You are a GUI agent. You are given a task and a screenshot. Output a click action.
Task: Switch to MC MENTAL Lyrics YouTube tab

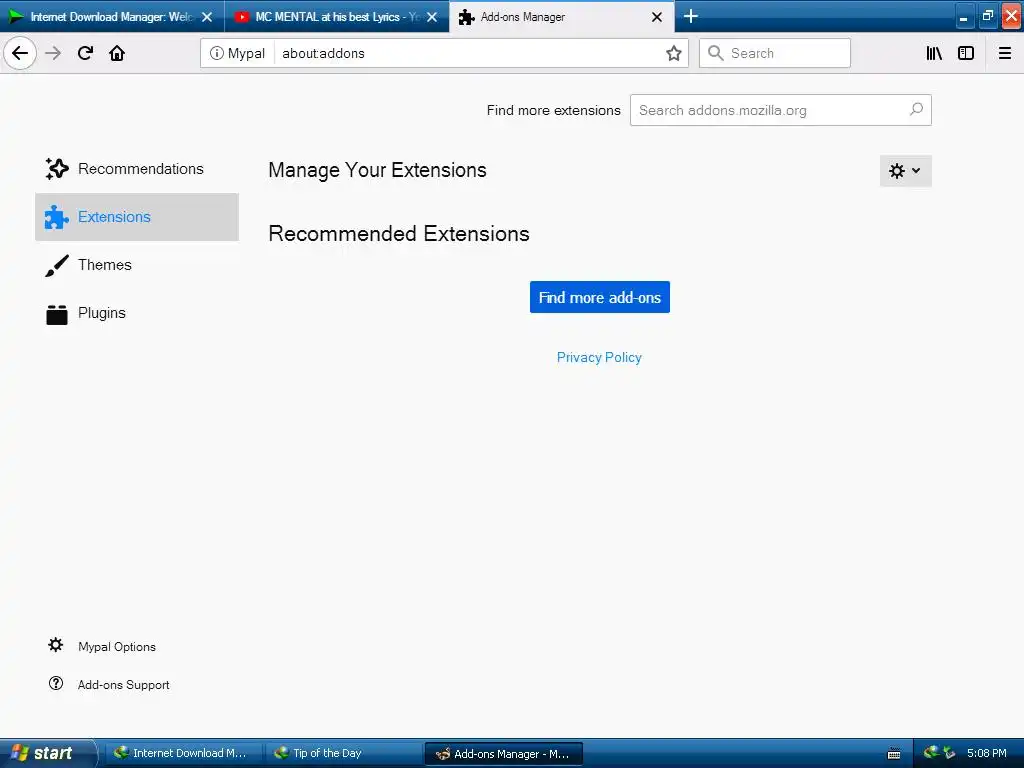(337, 16)
